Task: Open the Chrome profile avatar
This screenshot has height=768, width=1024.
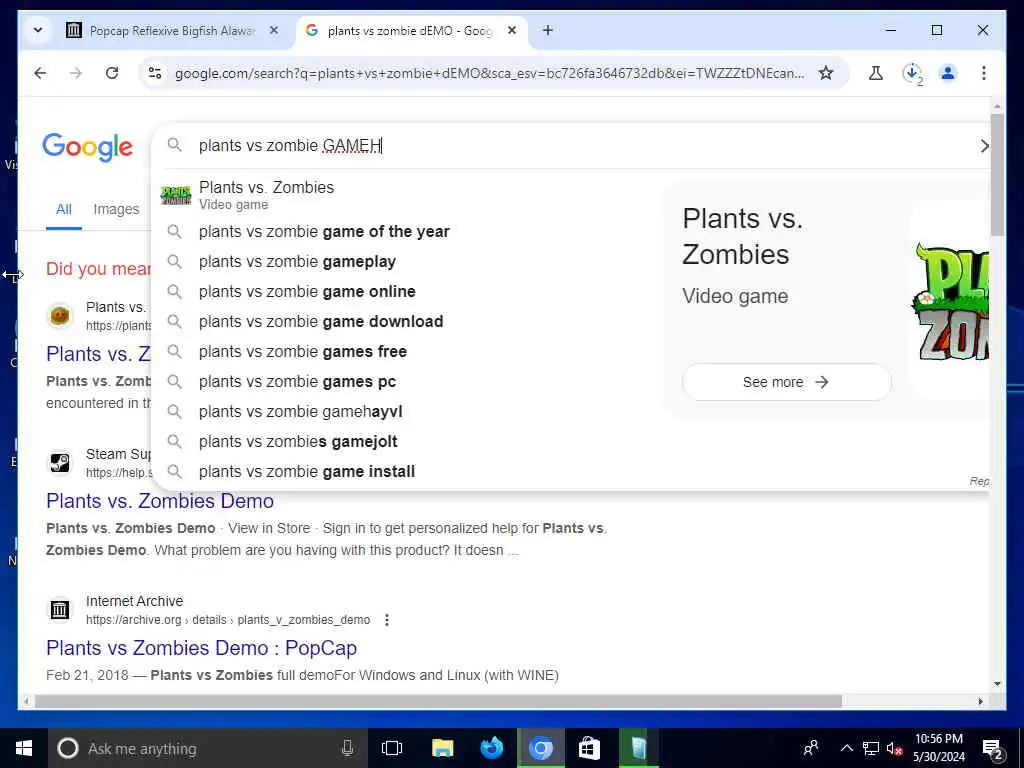Action: click(948, 73)
